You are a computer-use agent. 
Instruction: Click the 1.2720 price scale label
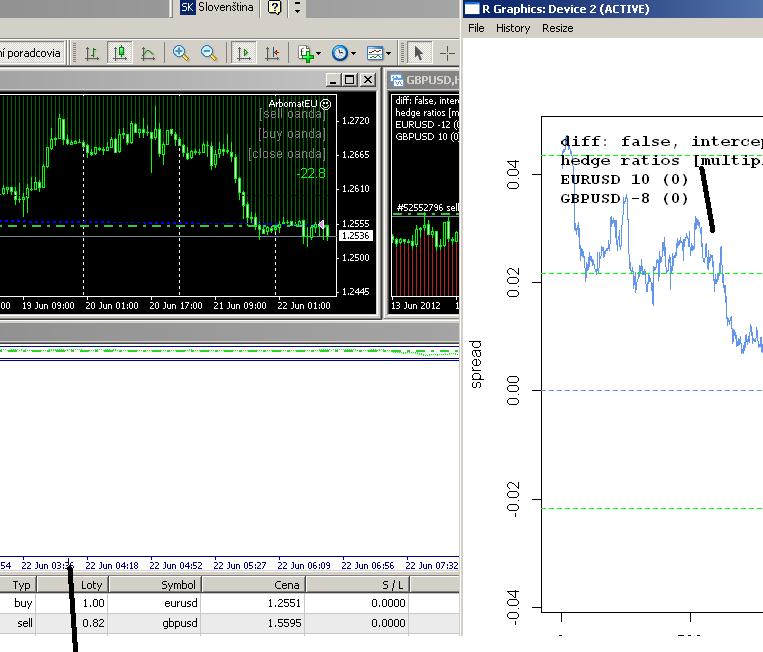[356, 121]
